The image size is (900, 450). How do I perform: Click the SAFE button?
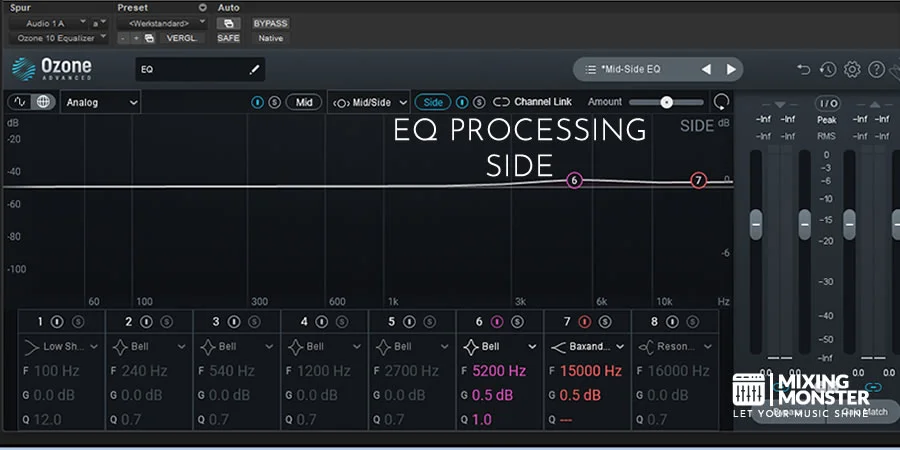[228, 38]
